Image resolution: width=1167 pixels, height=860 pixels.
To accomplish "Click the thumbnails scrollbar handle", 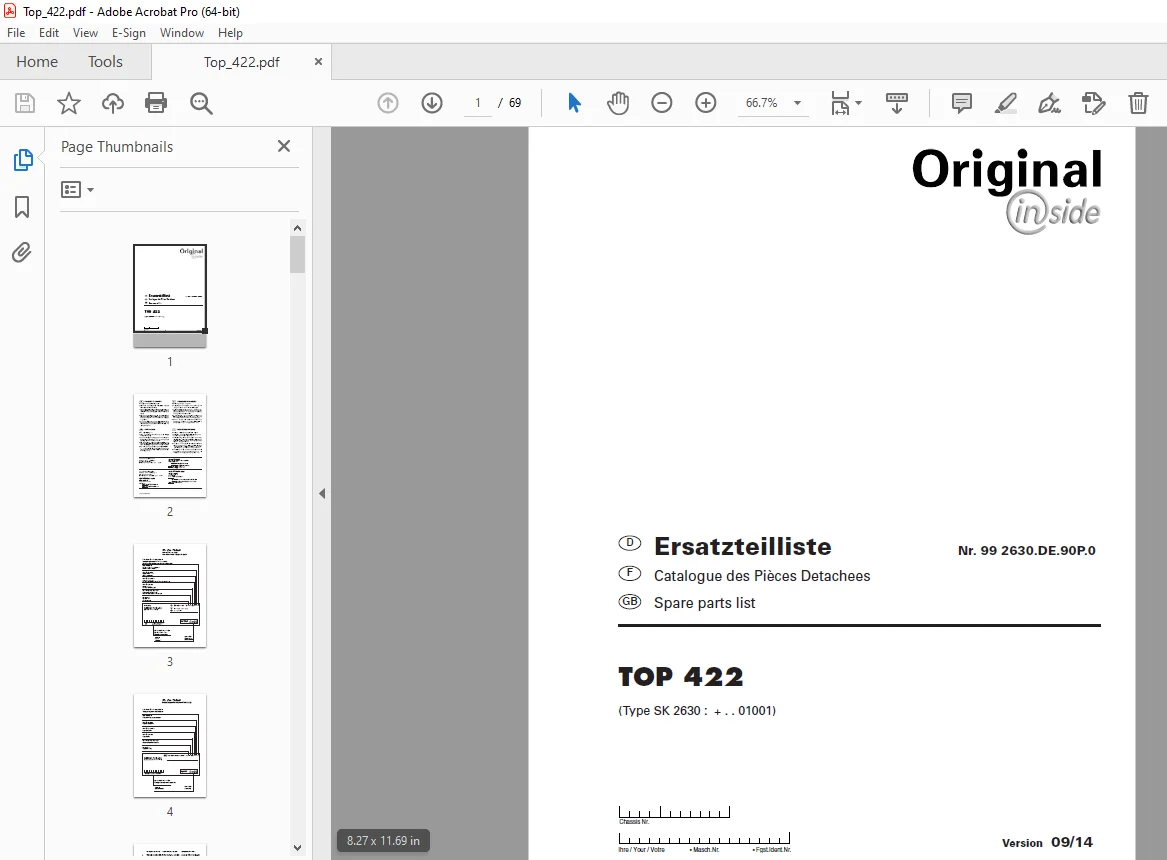I will tap(297, 255).
